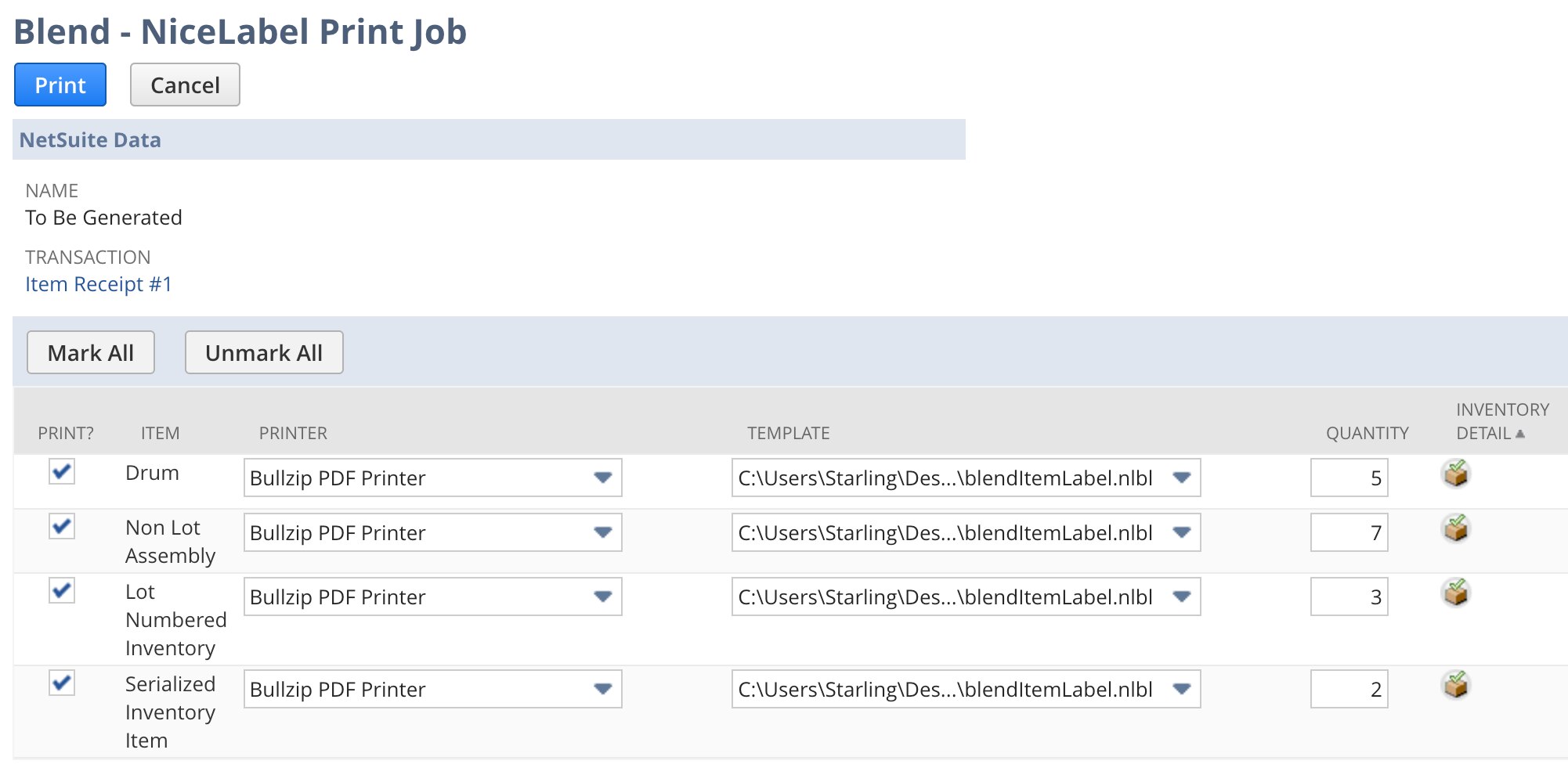Untick Print checkbox for Serialized Inventory Item

coord(62,683)
